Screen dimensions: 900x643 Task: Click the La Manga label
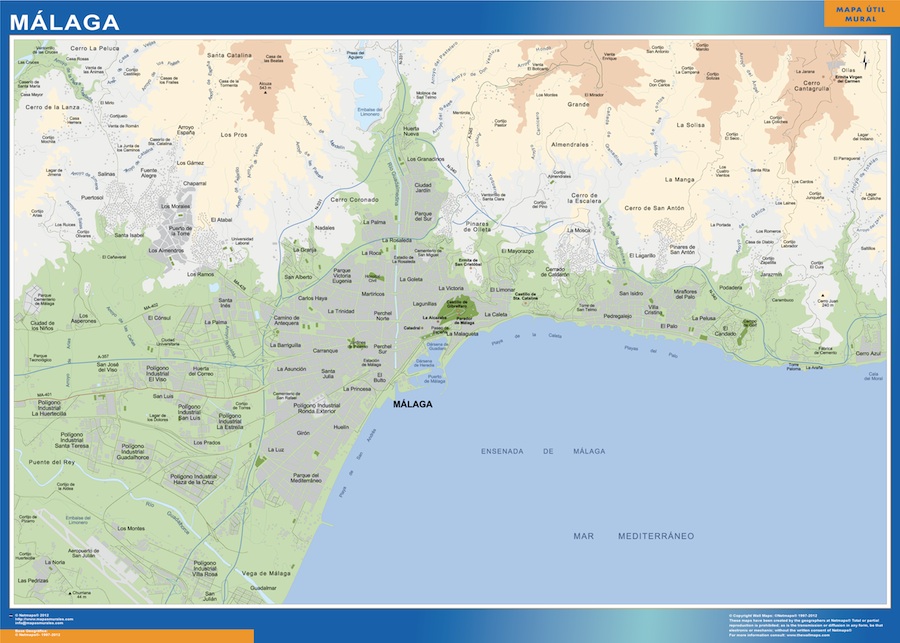pos(680,180)
